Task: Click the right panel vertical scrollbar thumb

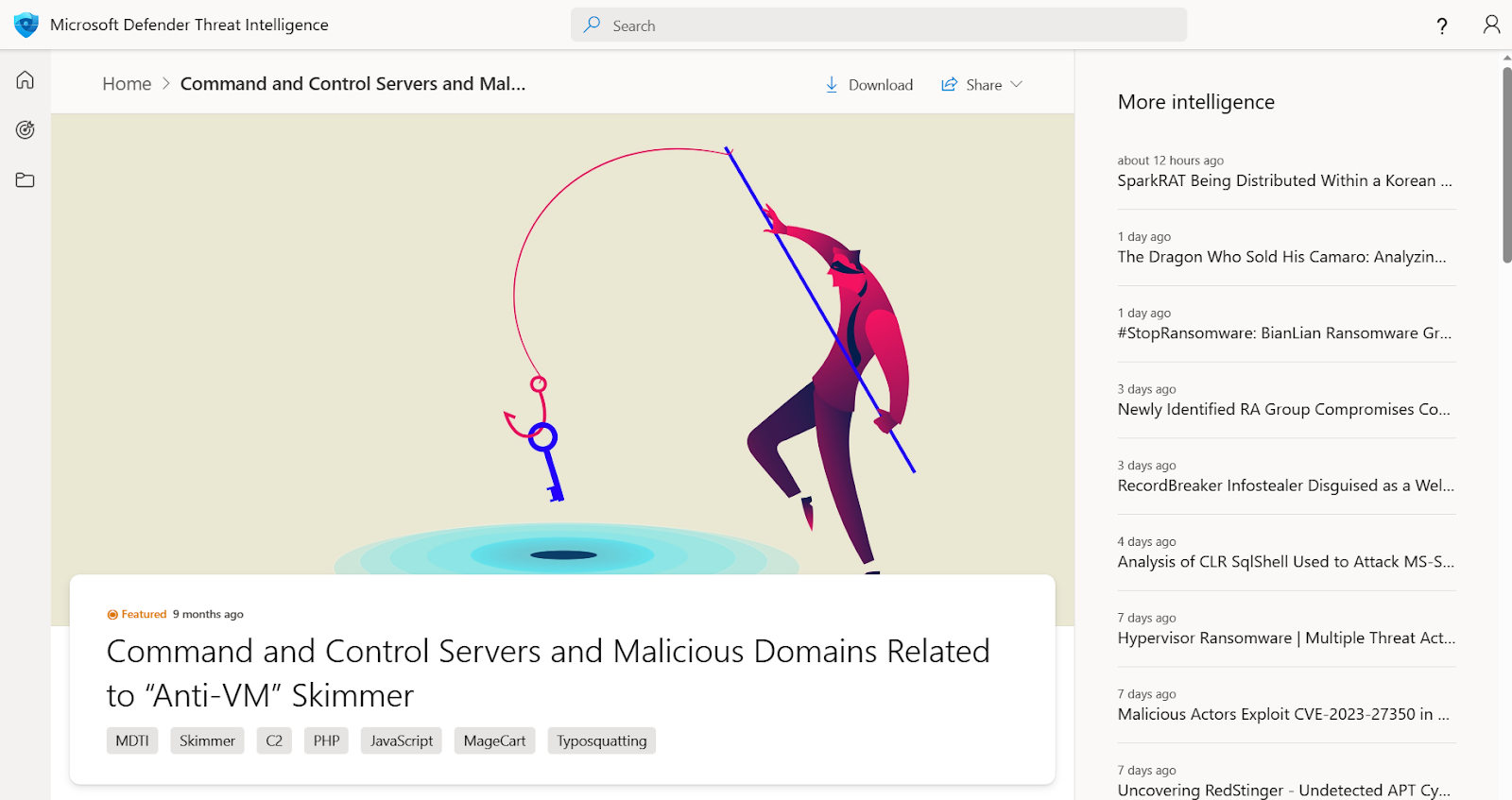Action: (1507, 164)
